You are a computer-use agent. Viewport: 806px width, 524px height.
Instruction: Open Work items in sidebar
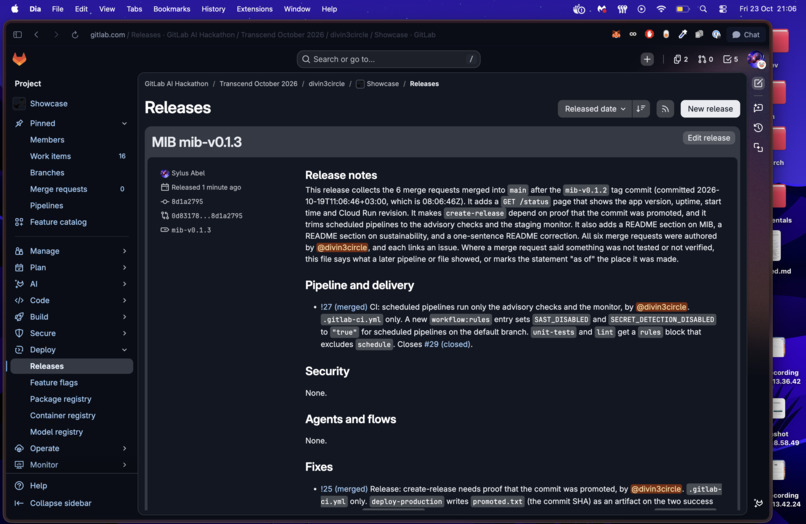71,156
